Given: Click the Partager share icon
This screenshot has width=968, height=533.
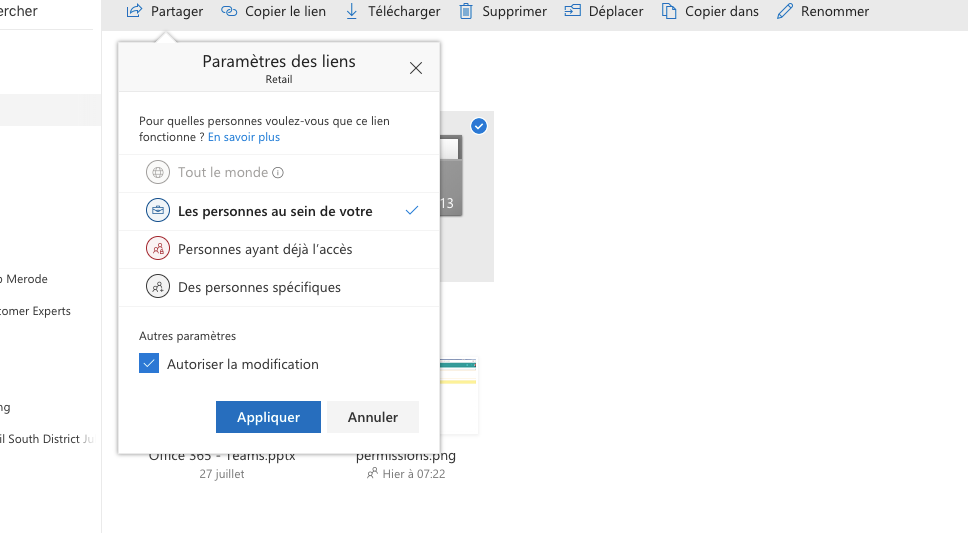Looking at the screenshot, I should click(x=135, y=11).
